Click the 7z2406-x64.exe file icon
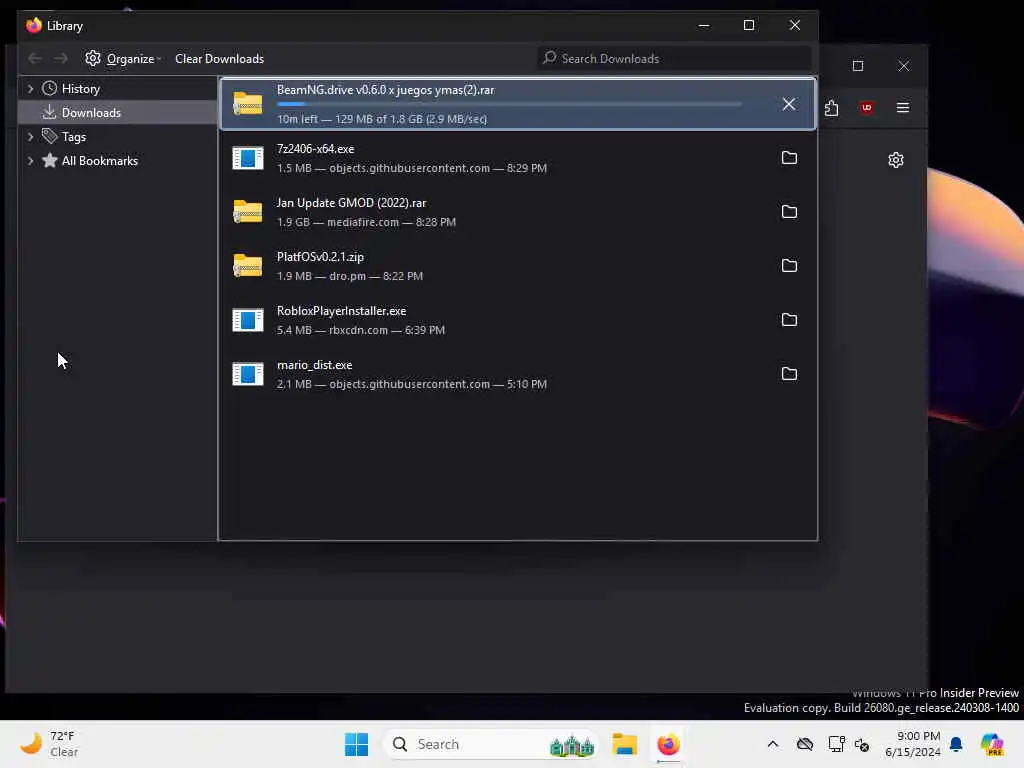This screenshot has height=768, width=1024. [x=248, y=158]
